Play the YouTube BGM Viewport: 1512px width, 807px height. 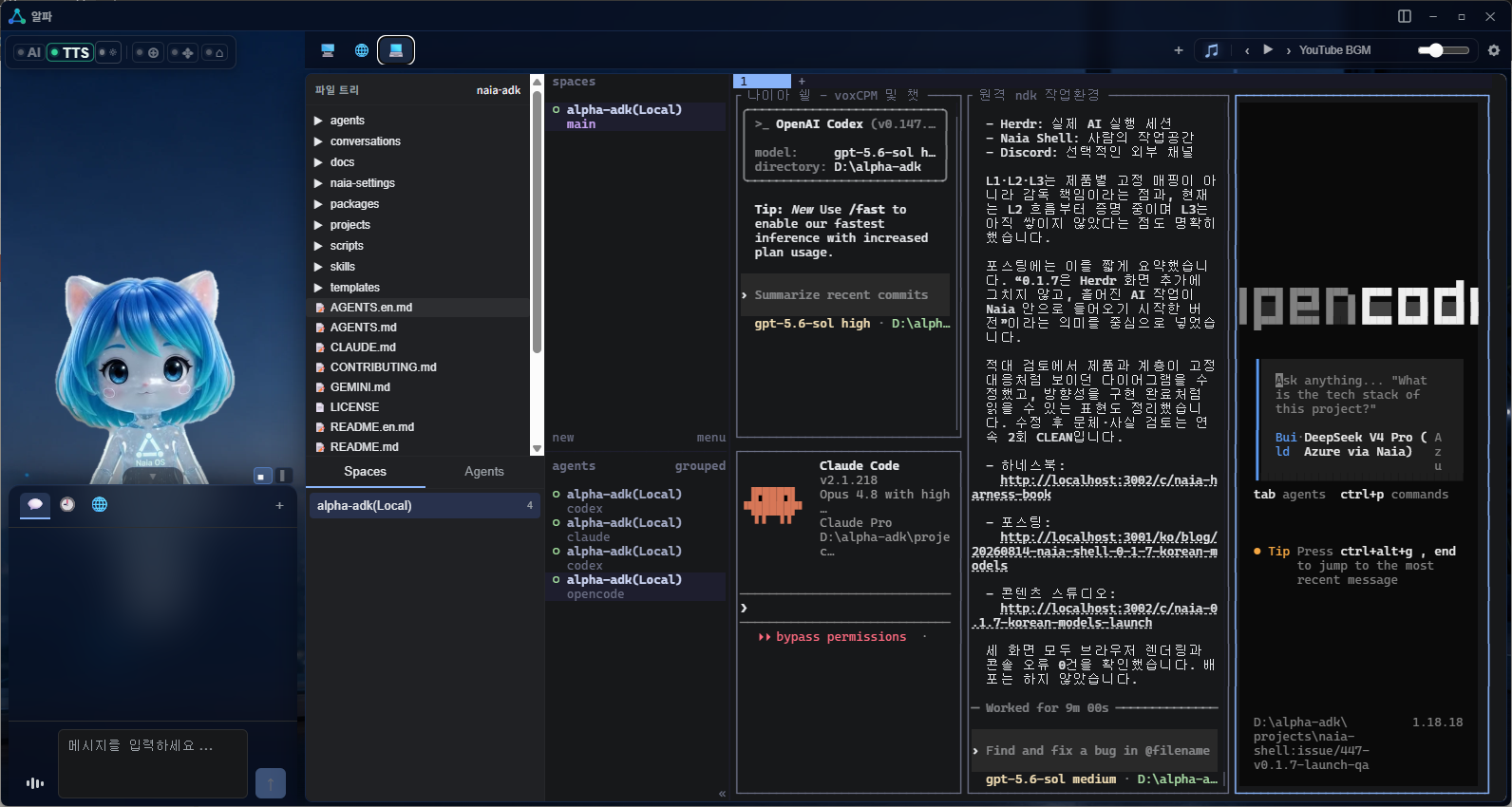pos(1268,50)
